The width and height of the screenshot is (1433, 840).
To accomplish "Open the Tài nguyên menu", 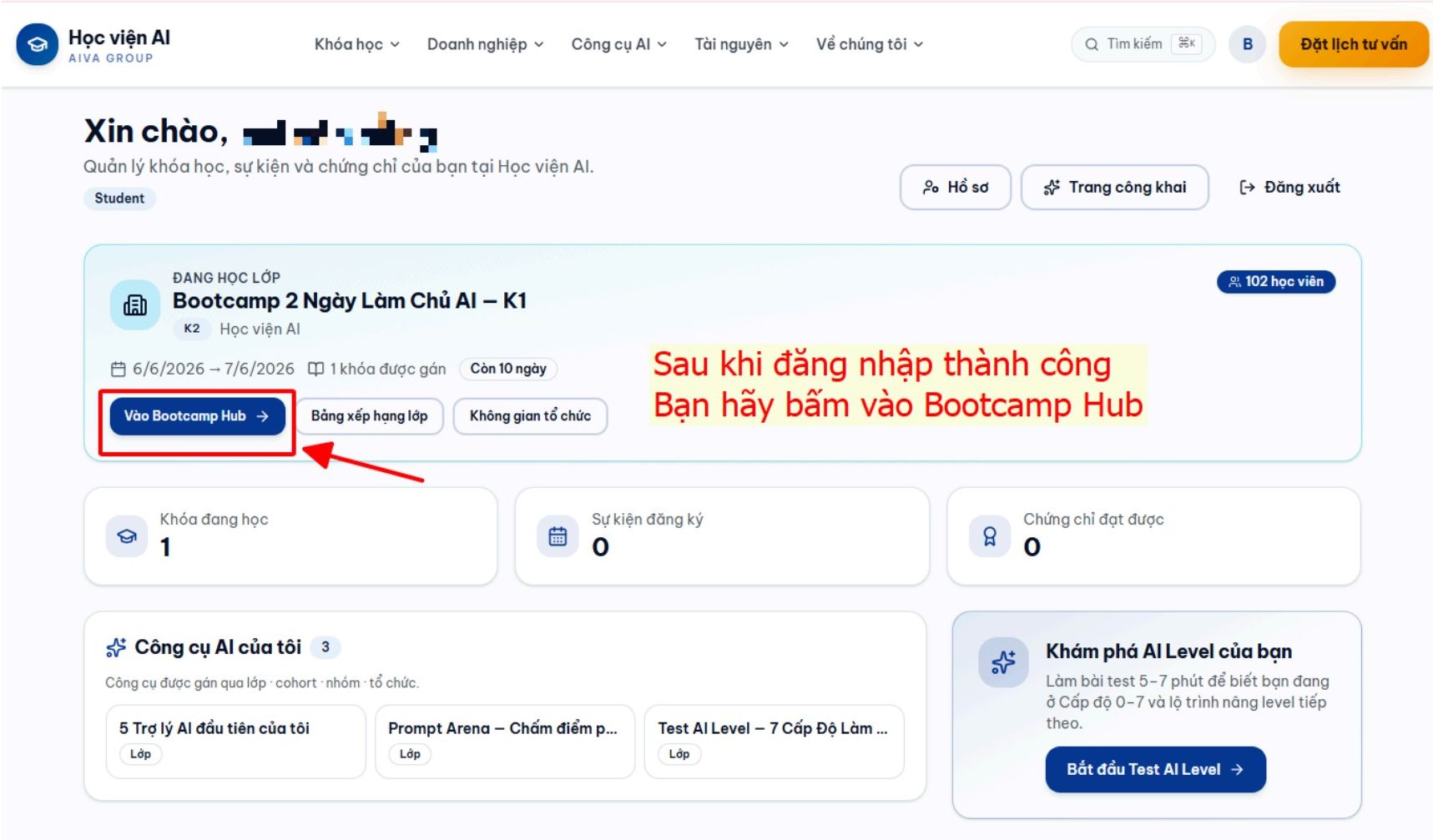I will click(741, 44).
